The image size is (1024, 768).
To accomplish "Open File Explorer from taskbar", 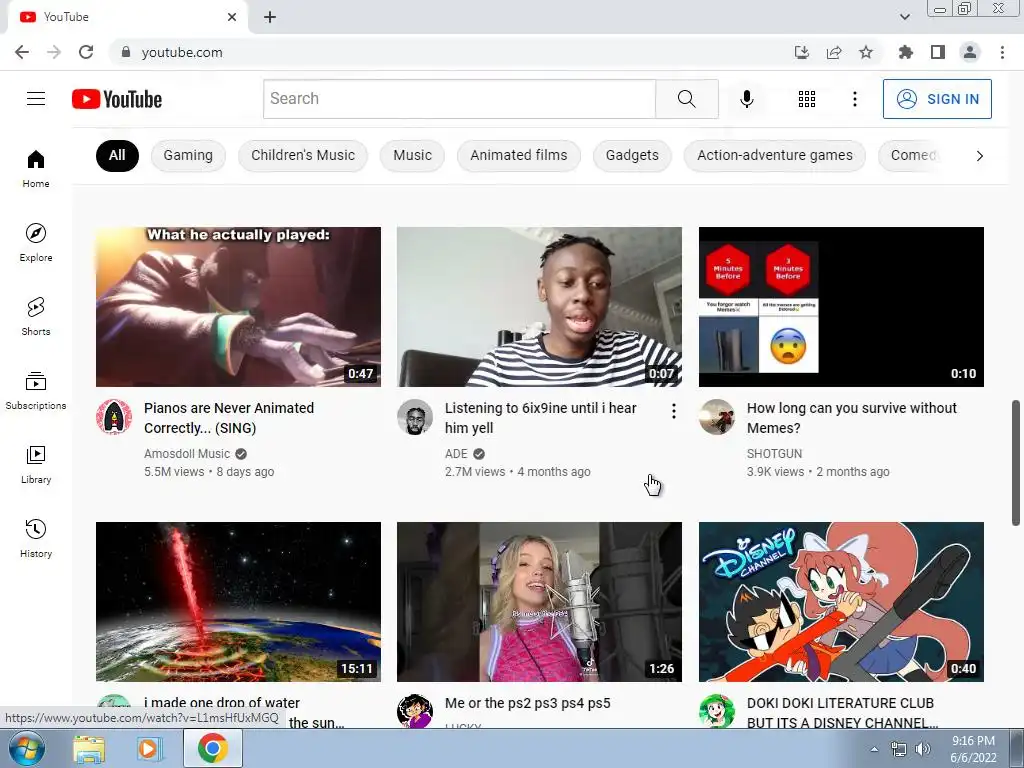I will [x=88, y=748].
